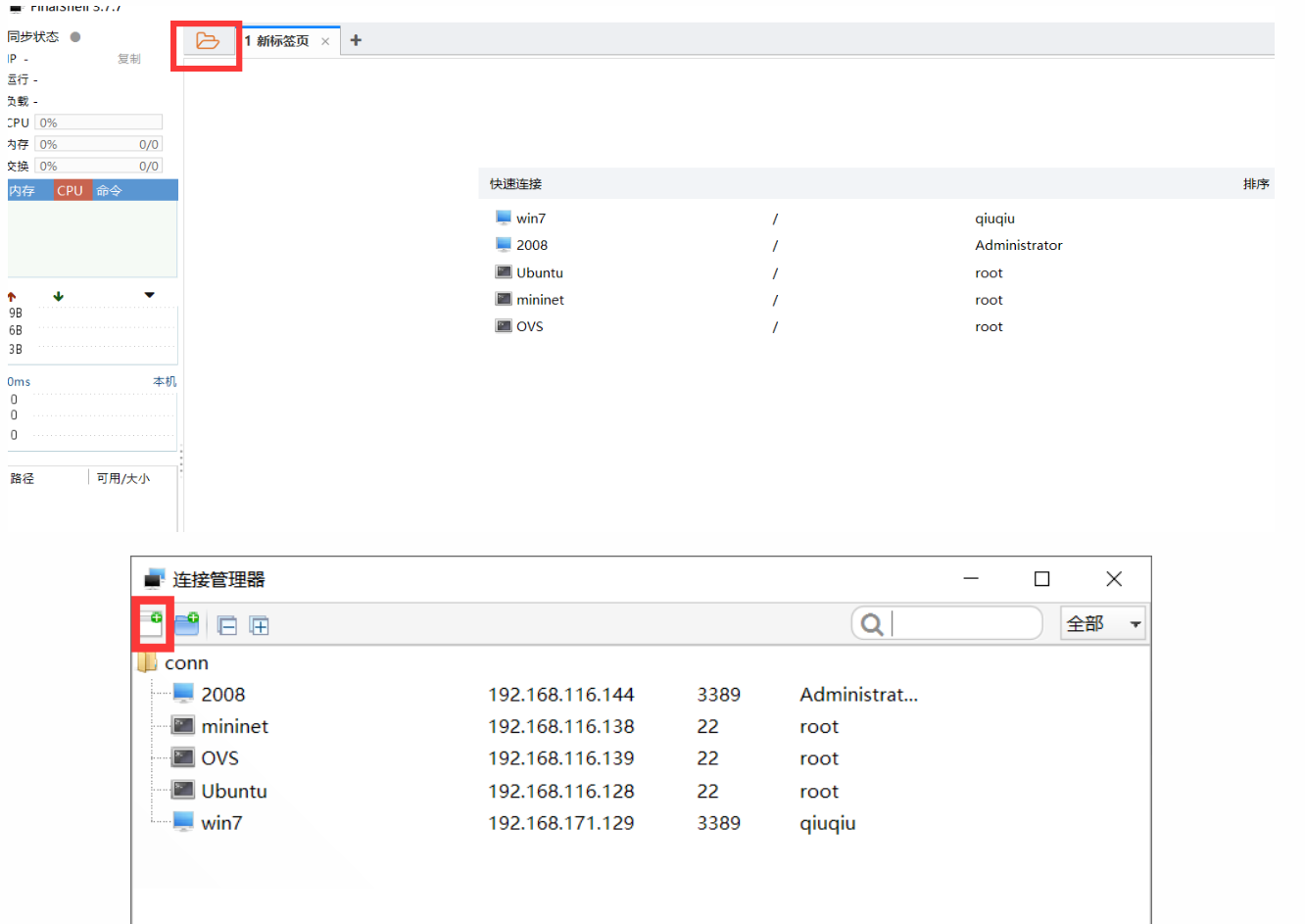Add a new tab with plus button

pos(356,40)
